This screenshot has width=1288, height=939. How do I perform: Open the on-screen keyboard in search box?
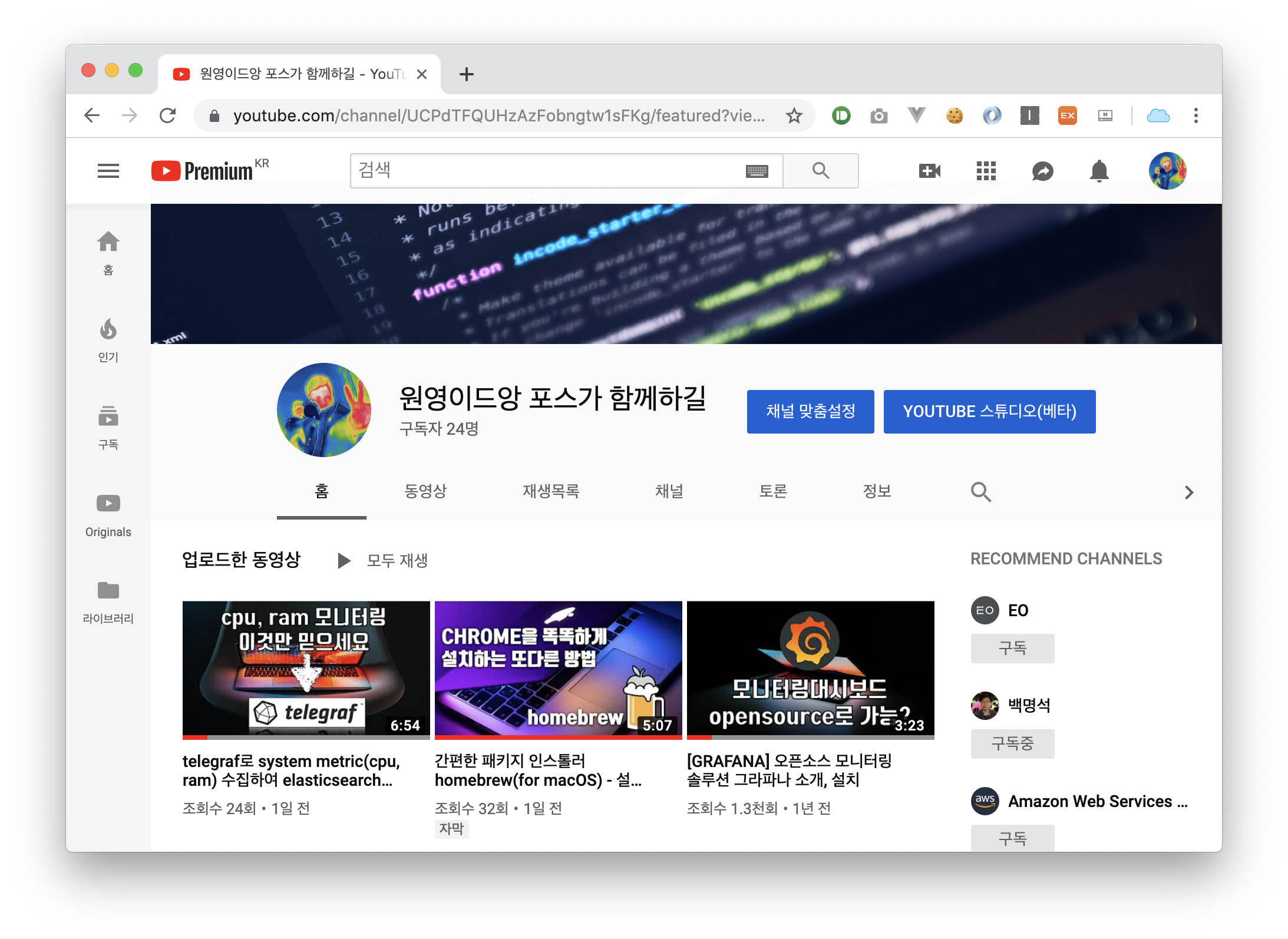tap(757, 171)
